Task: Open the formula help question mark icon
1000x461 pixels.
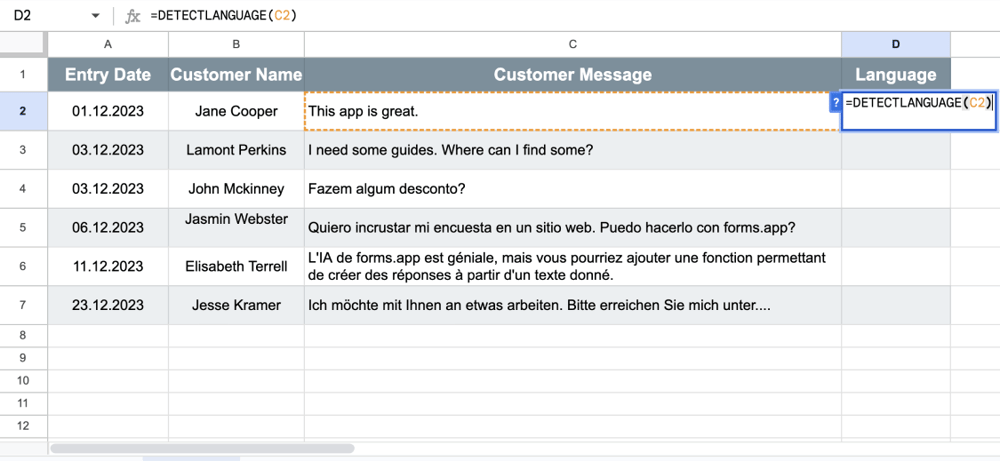Action: click(836, 103)
